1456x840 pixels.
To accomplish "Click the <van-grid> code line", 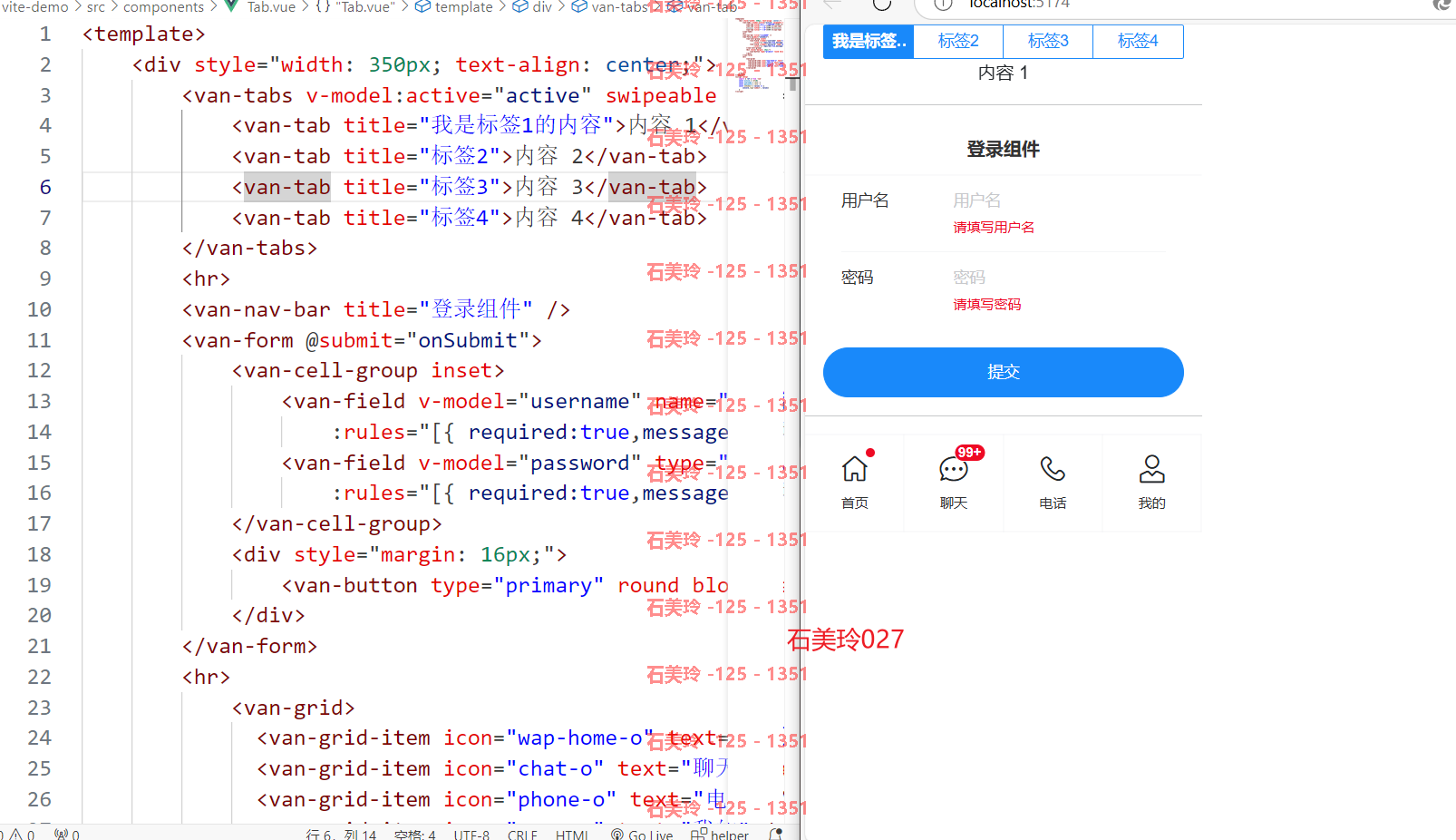I will [x=293, y=708].
